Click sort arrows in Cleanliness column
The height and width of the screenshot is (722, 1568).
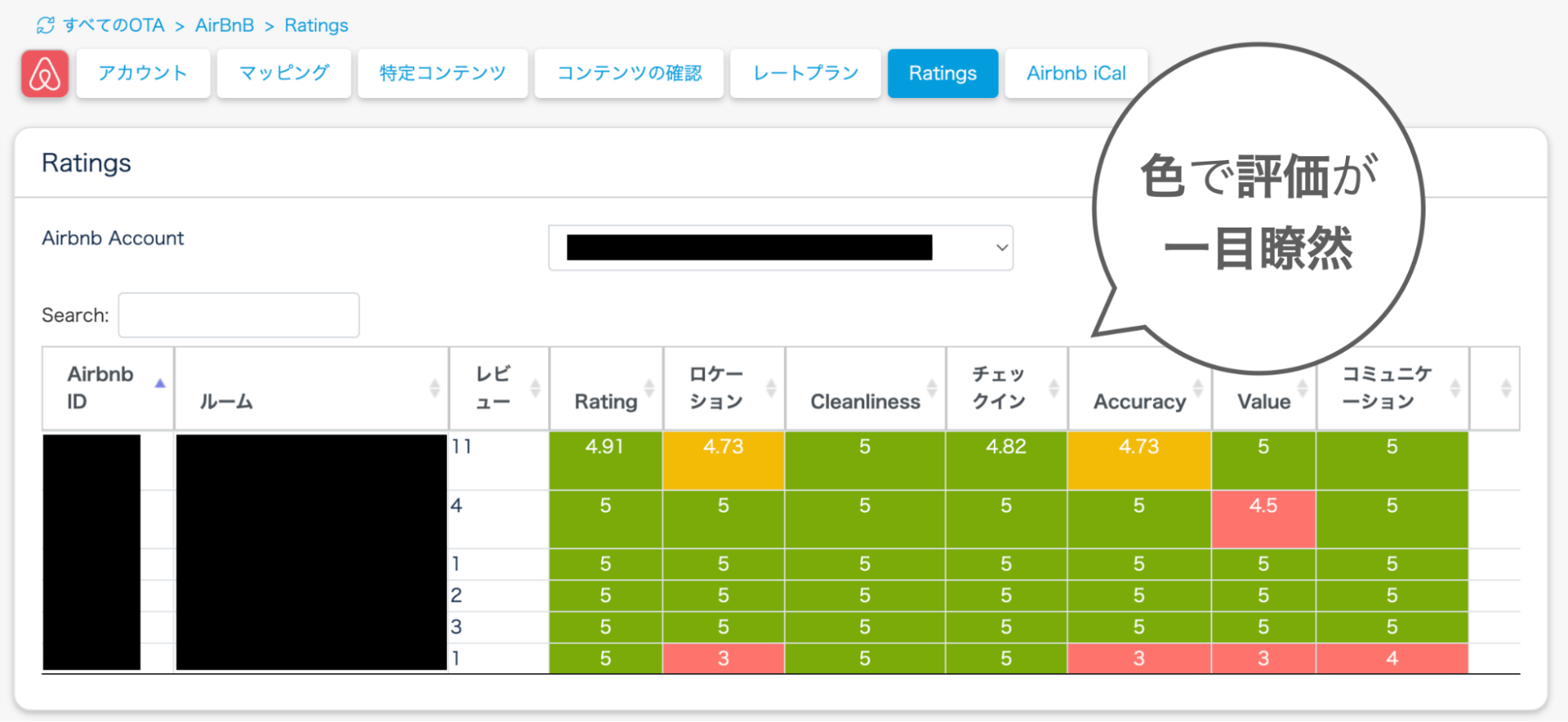pos(932,388)
